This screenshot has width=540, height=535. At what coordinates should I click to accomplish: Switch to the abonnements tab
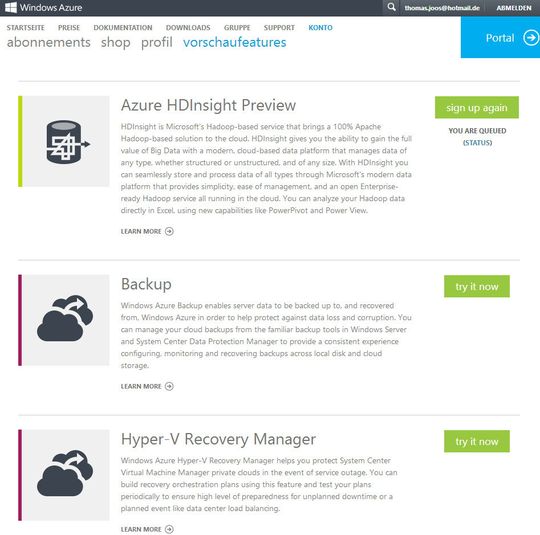click(49, 42)
